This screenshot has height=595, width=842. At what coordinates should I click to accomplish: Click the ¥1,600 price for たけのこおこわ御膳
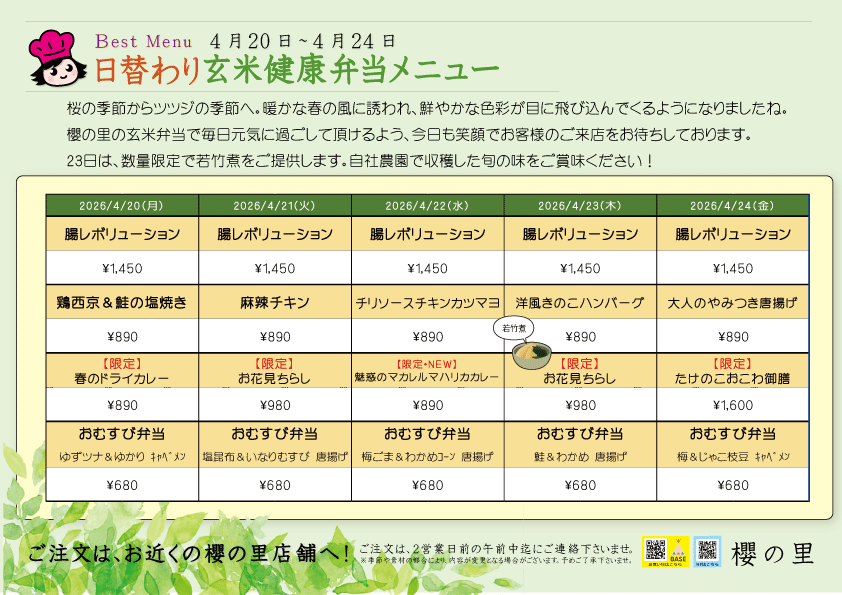(733, 405)
